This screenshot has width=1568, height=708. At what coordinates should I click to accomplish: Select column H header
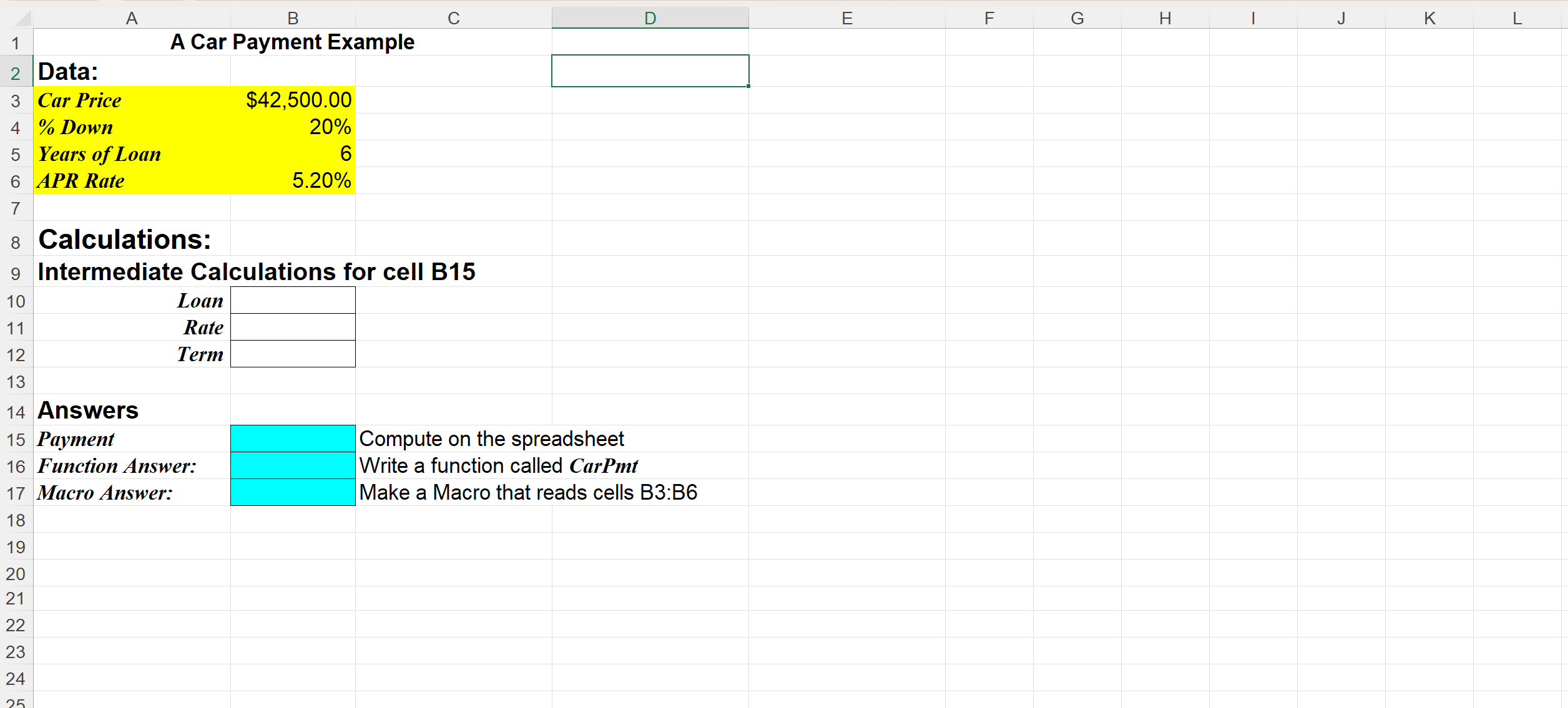click(x=1165, y=18)
